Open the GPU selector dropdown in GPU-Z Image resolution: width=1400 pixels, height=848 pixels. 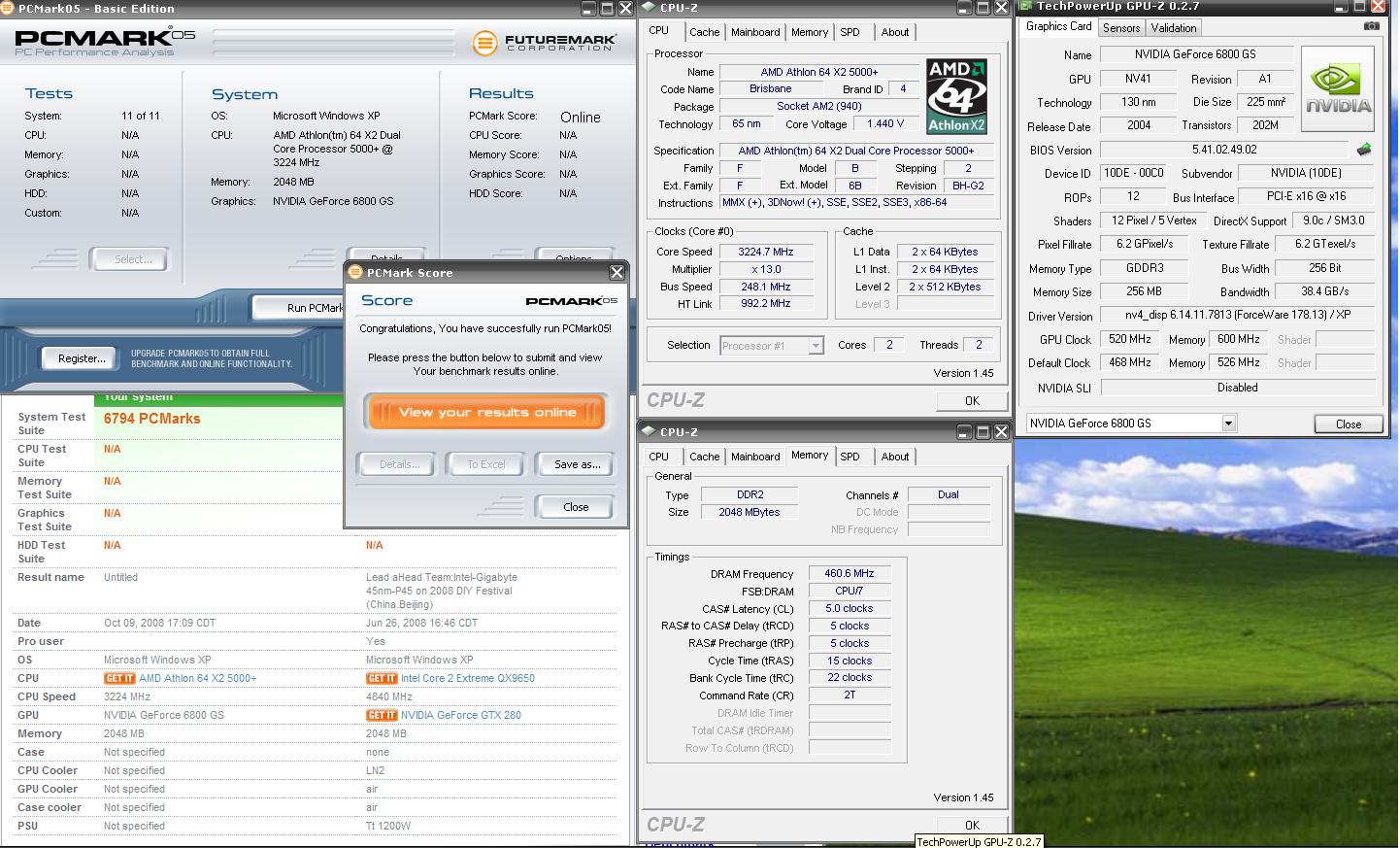[x=1228, y=424]
